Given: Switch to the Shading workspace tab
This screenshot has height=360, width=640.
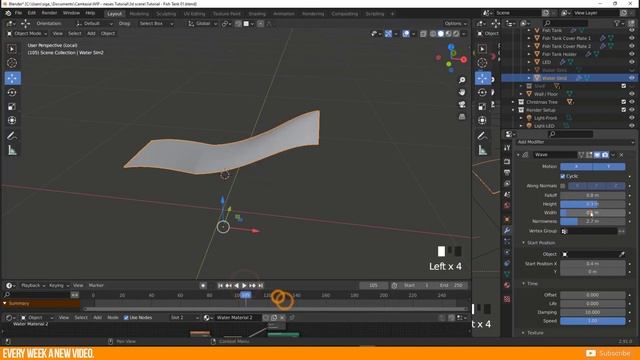Looking at the screenshot, I should tap(257, 14).
